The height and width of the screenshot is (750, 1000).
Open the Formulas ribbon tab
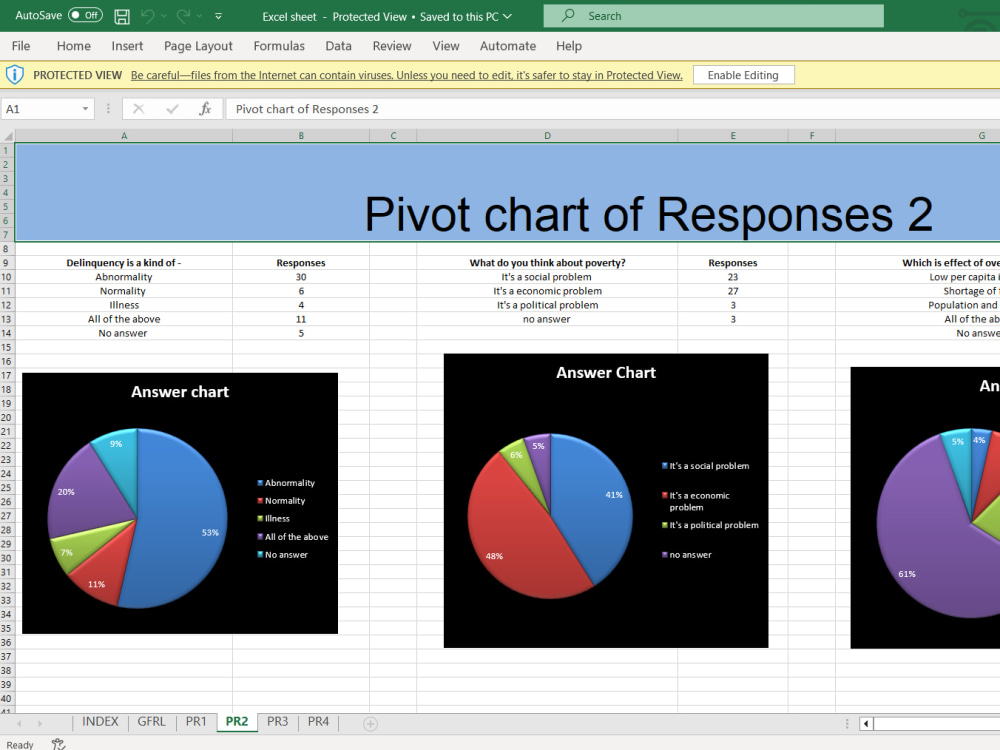279,46
